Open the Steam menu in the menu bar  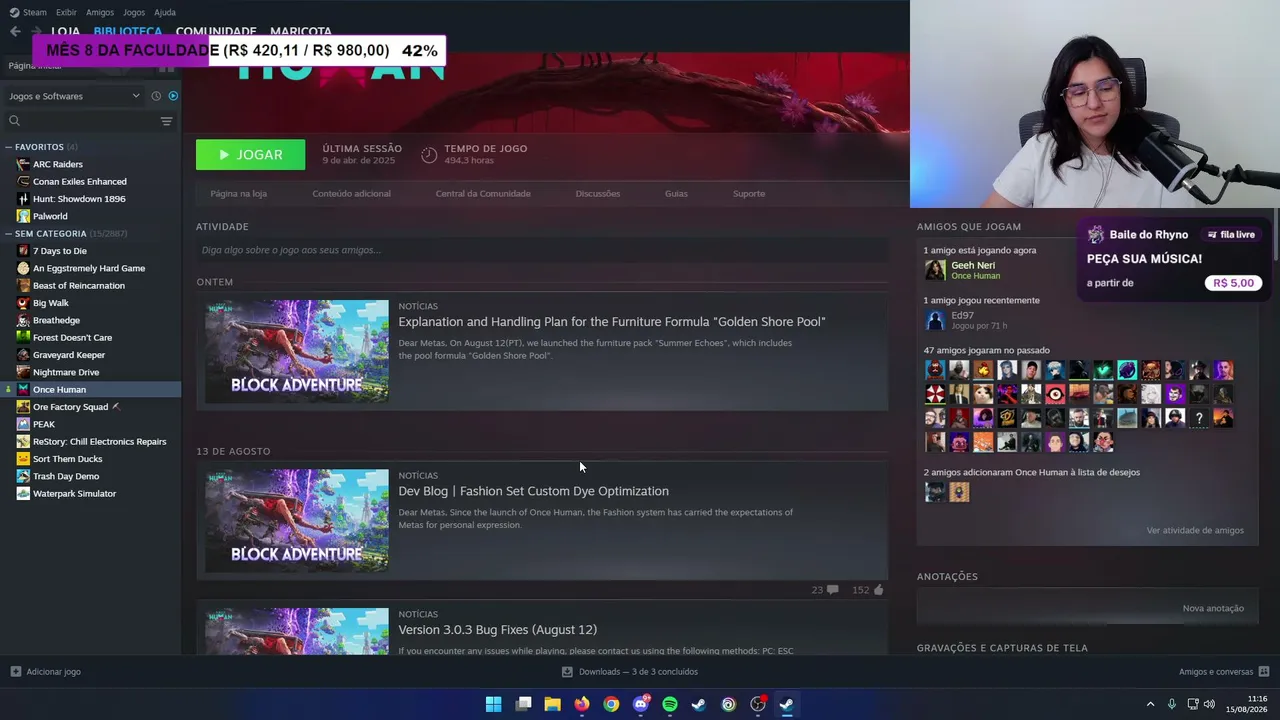[28, 12]
